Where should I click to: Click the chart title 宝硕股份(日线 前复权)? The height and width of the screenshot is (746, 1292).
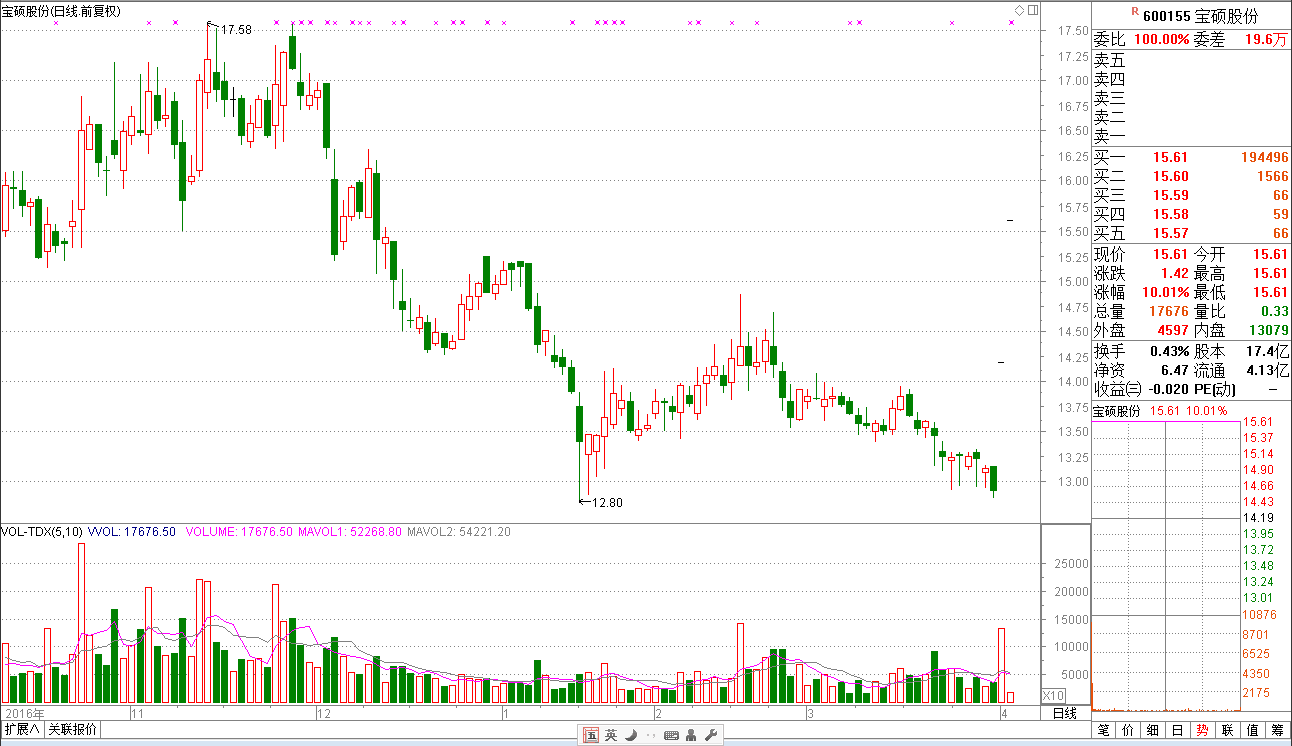62,11
